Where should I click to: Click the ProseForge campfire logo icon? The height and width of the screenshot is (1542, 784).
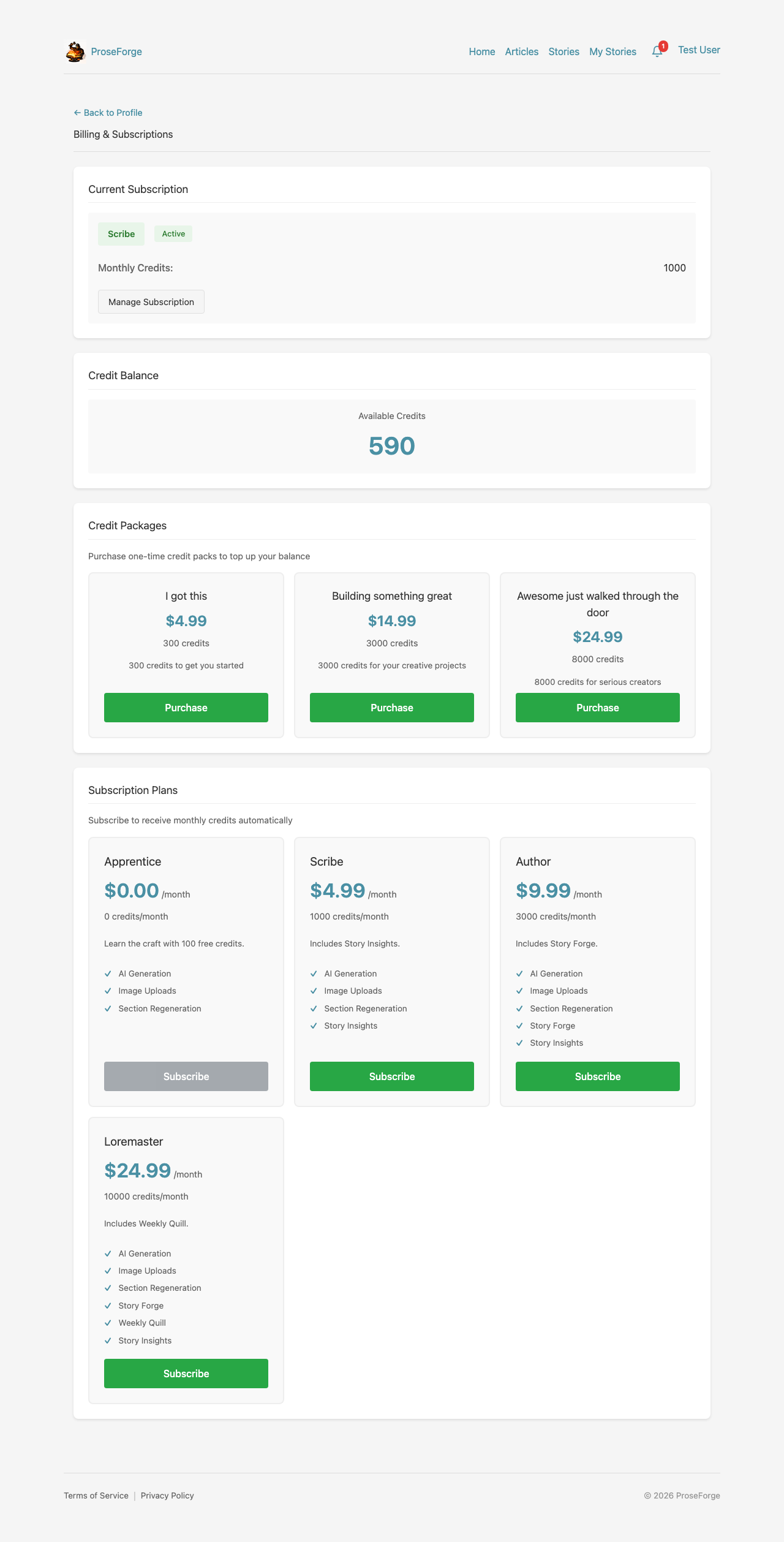[75, 51]
